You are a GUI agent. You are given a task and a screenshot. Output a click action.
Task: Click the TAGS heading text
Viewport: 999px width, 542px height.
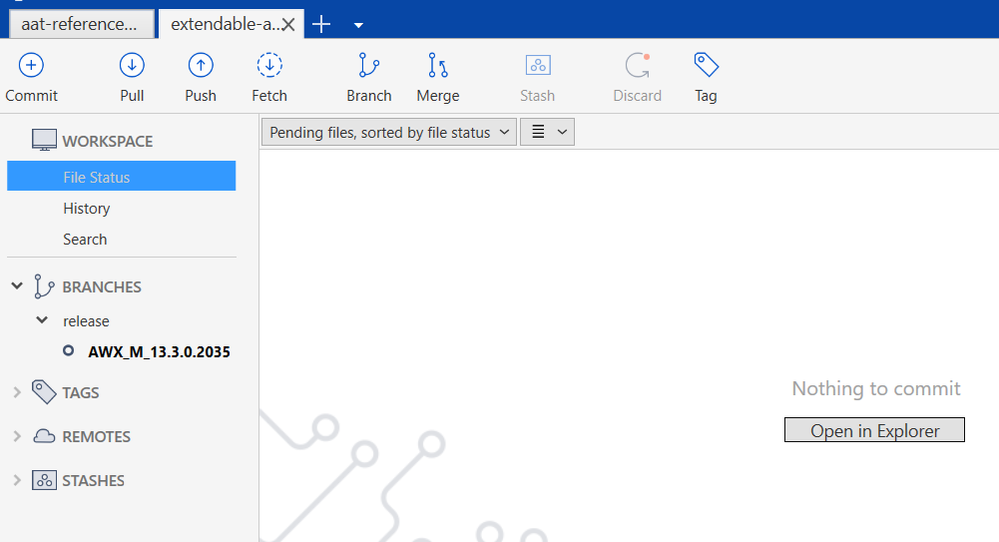point(80,393)
